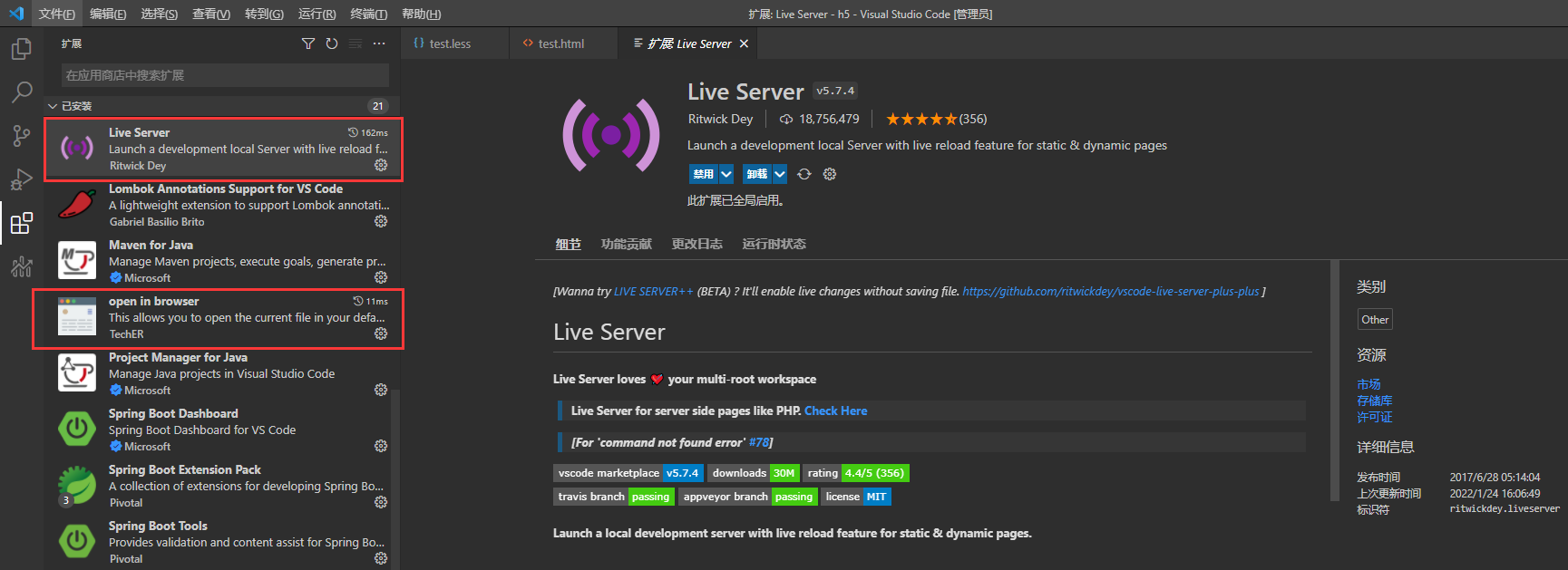
Task: Select the 更改日志 changelog tab
Action: coord(697,244)
